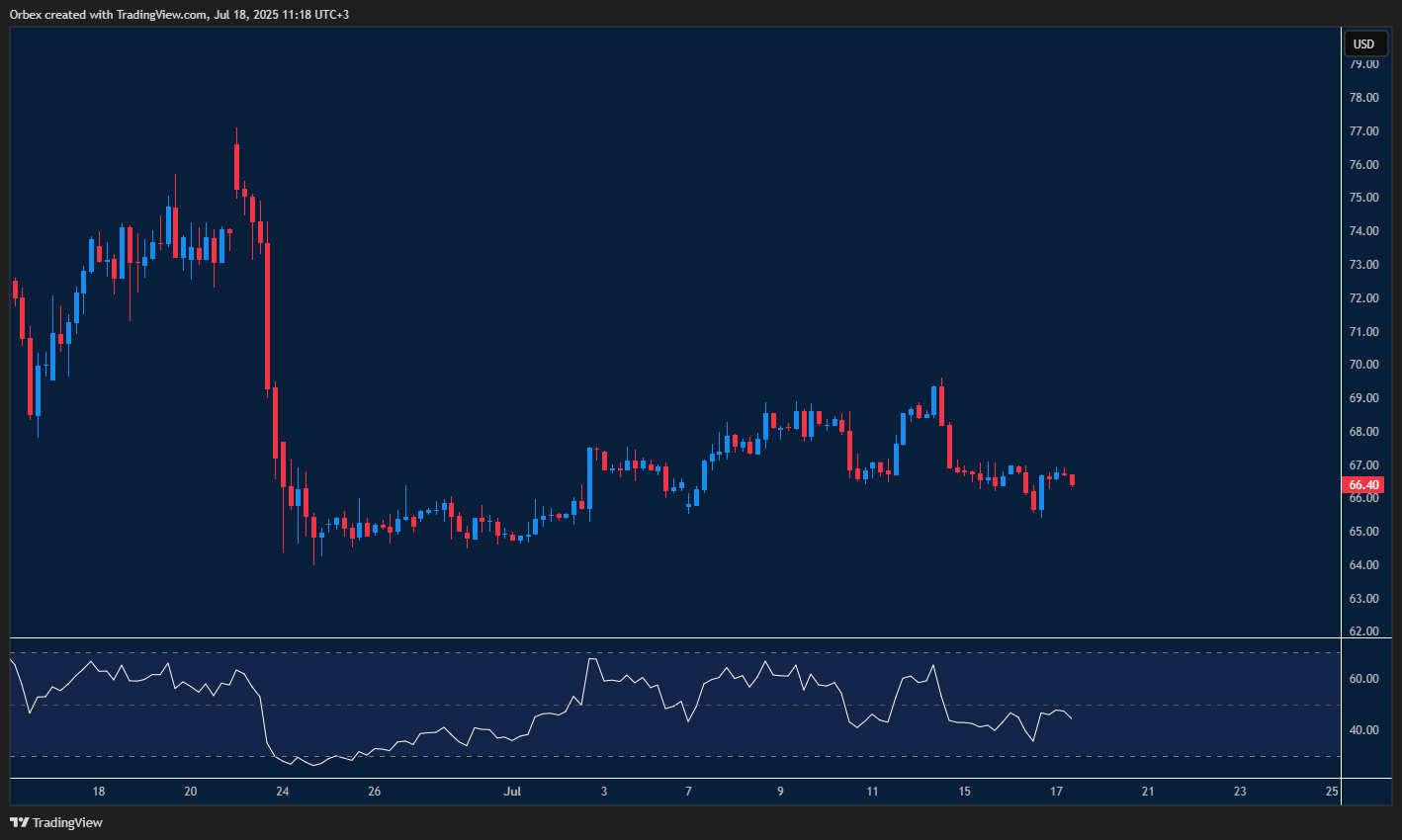The height and width of the screenshot is (840, 1402).
Task: Select the Jul label on the time axis
Action: [513, 792]
